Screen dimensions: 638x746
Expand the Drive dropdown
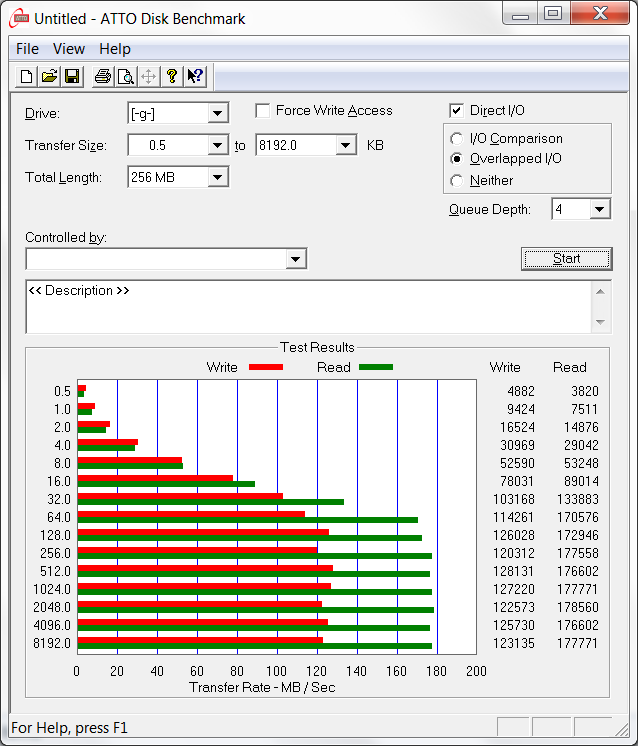tap(218, 113)
